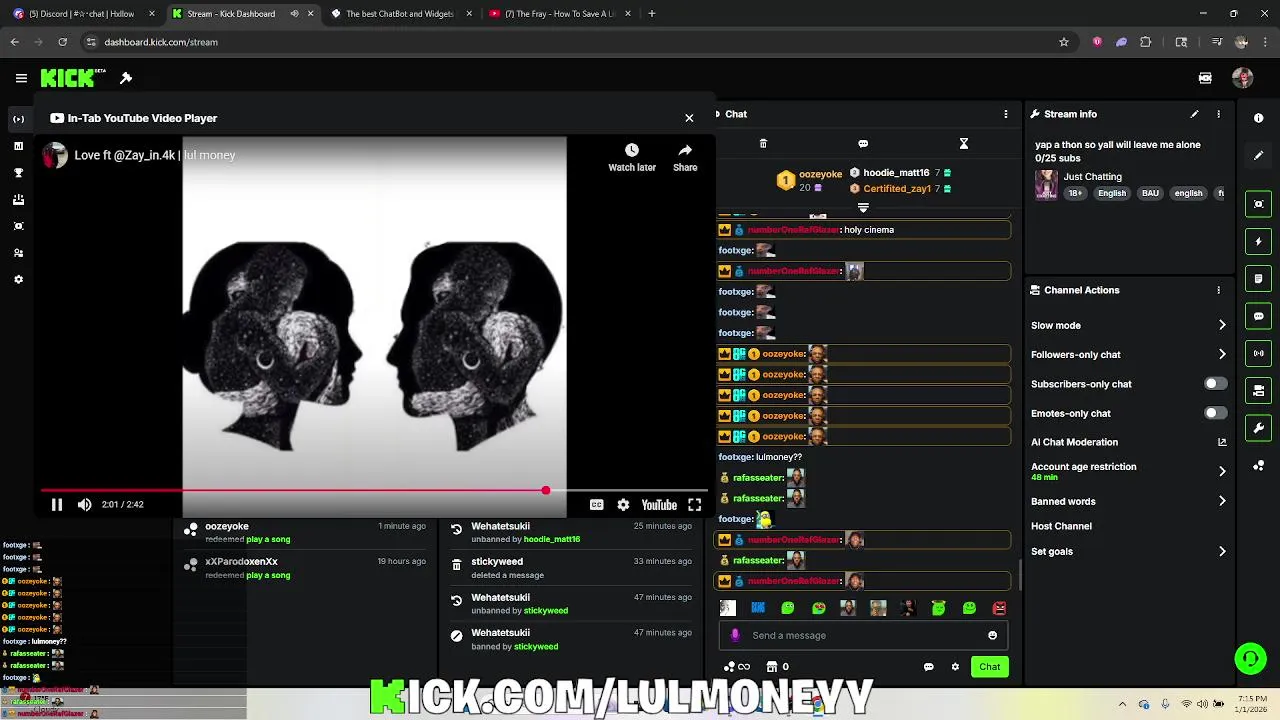Click the shop icon below message box

pyautogui.click(x=771, y=667)
